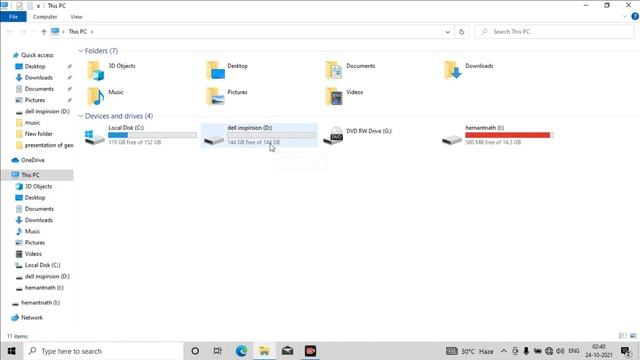The width and height of the screenshot is (640, 360).
Task: Select dell inspirsion (D:) drive
Action: 259,135
